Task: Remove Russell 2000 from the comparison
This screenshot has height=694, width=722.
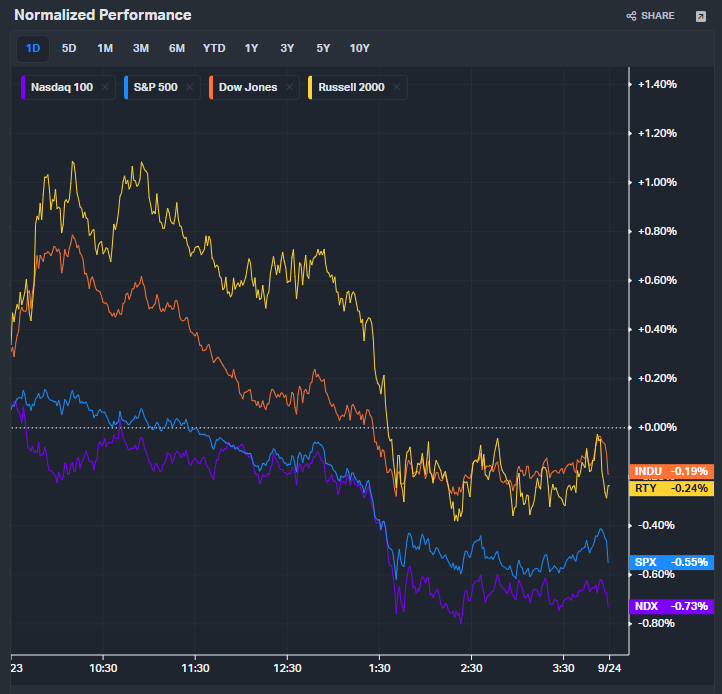Action: pyautogui.click(x=397, y=87)
